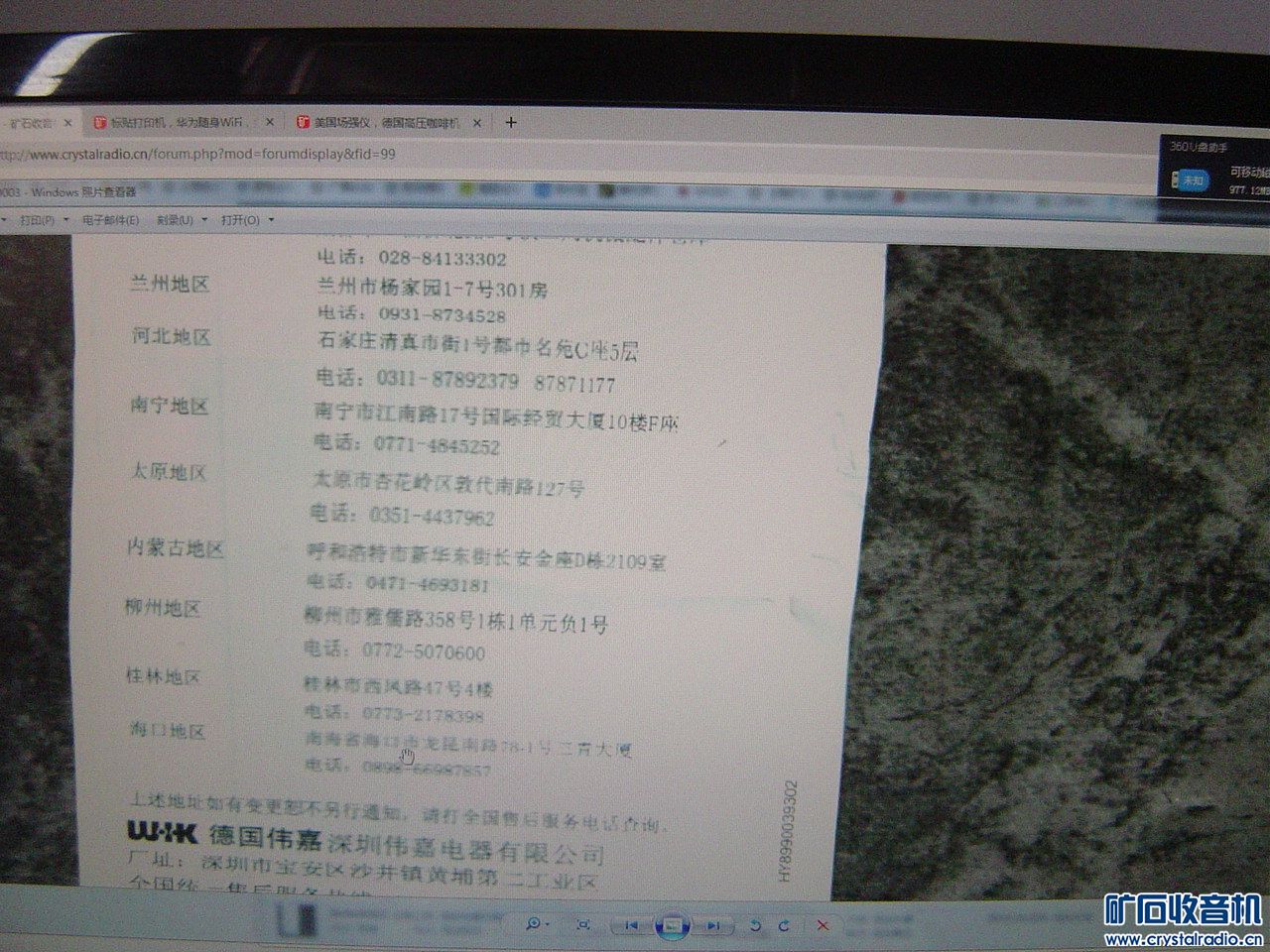Click the phone number 0311-87892379
The width and height of the screenshot is (1270, 952).
pyautogui.click(x=447, y=381)
